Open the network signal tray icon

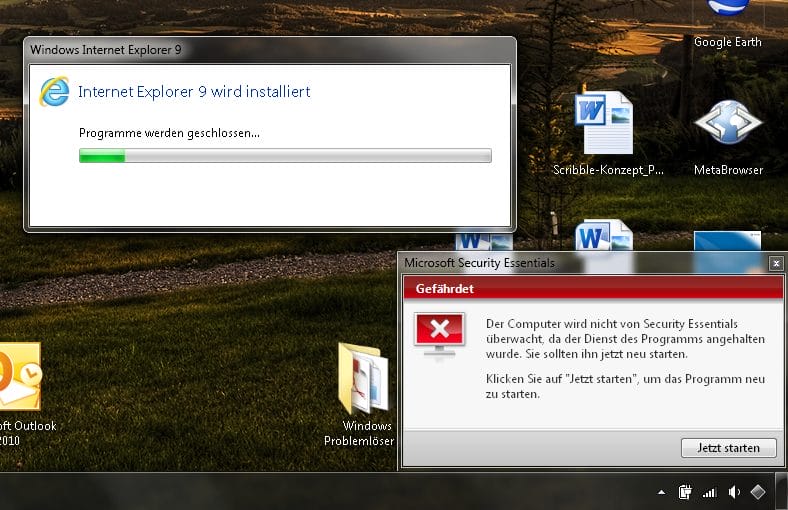pos(710,492)
